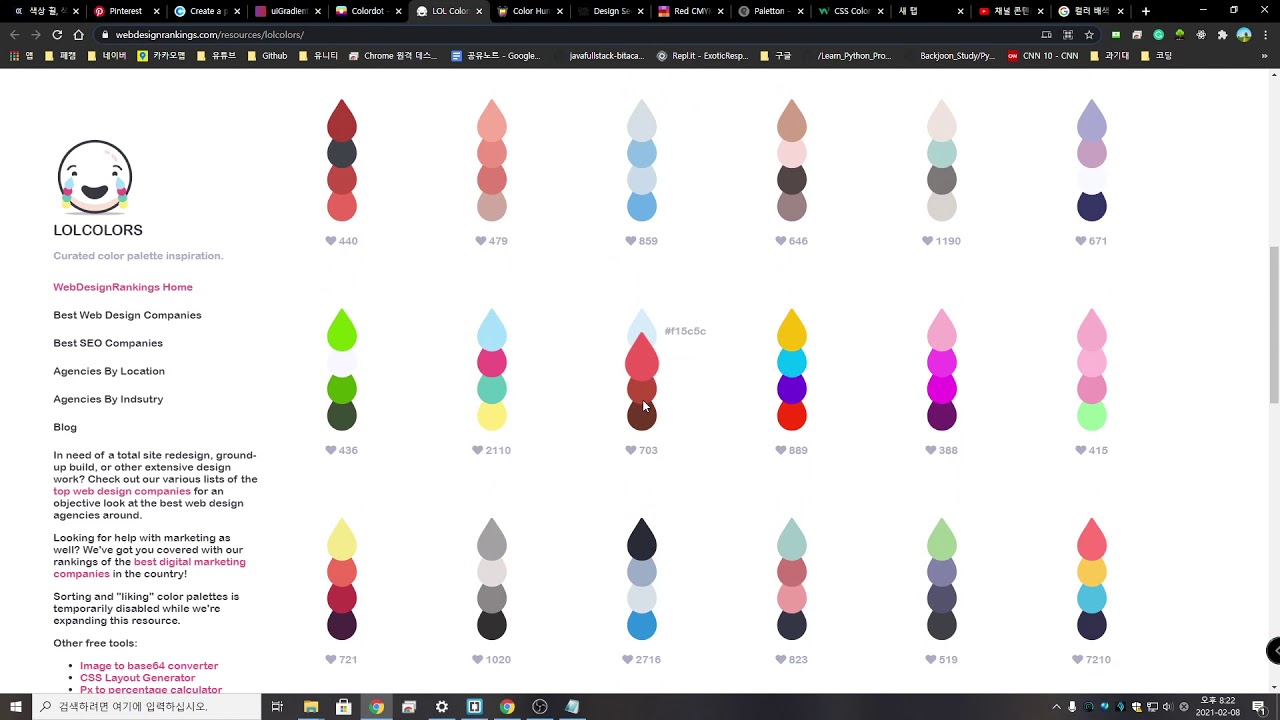
Task: Like the palette with 721 hearts
Action: (x=331, y=659)
